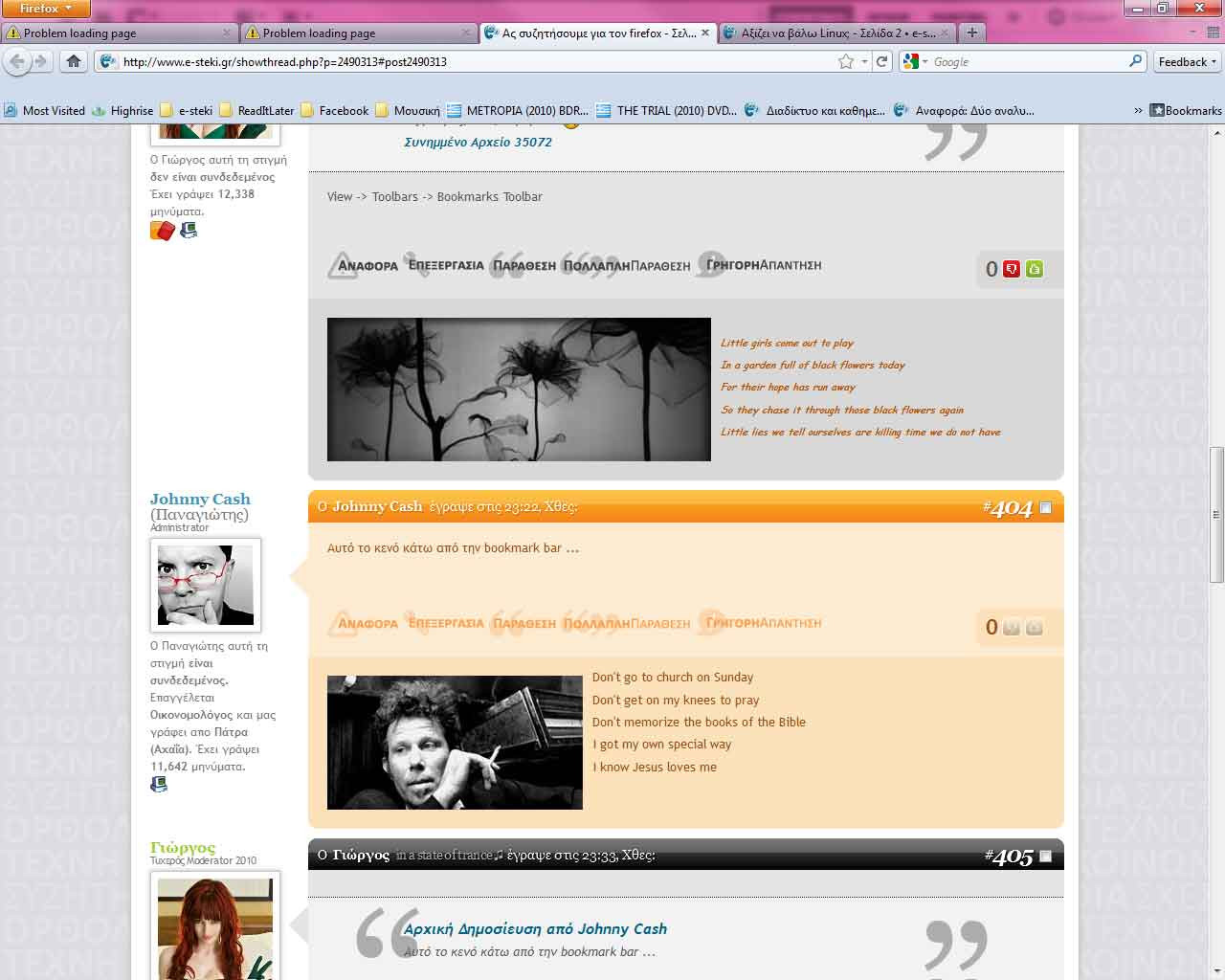The width and height of the screenshot is (1225, 980).
Task: Open the Bookmarks menu button
Action: [x=1186, y=111]
